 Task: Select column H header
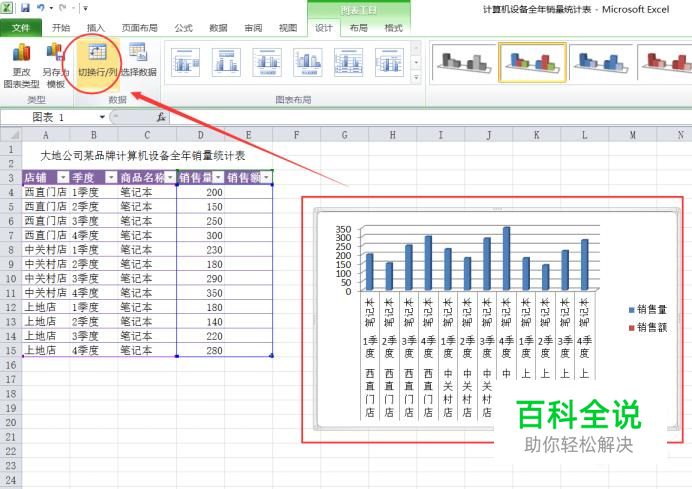(392, 135)
